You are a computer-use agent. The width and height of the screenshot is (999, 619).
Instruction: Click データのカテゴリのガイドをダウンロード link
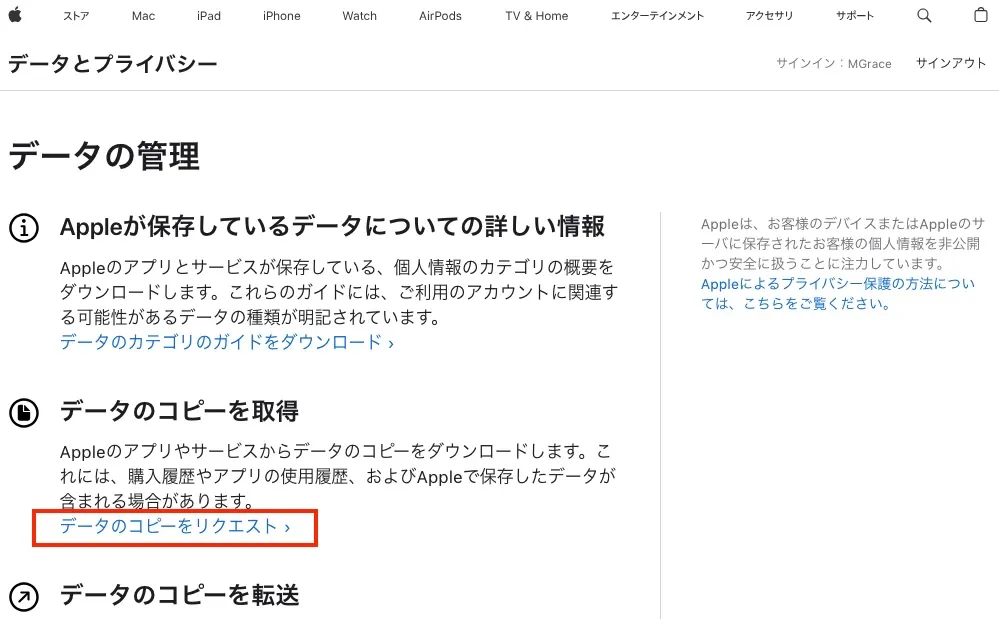[227, 342]
